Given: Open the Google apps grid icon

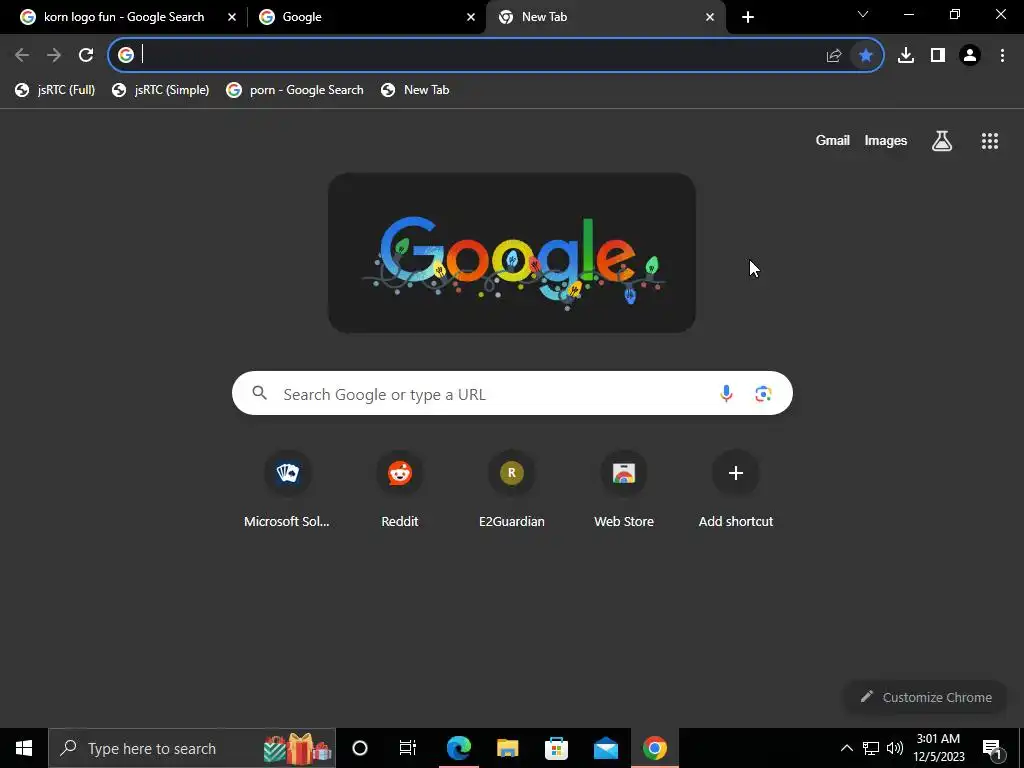Looking at the screenshot, I should point(989,140).
